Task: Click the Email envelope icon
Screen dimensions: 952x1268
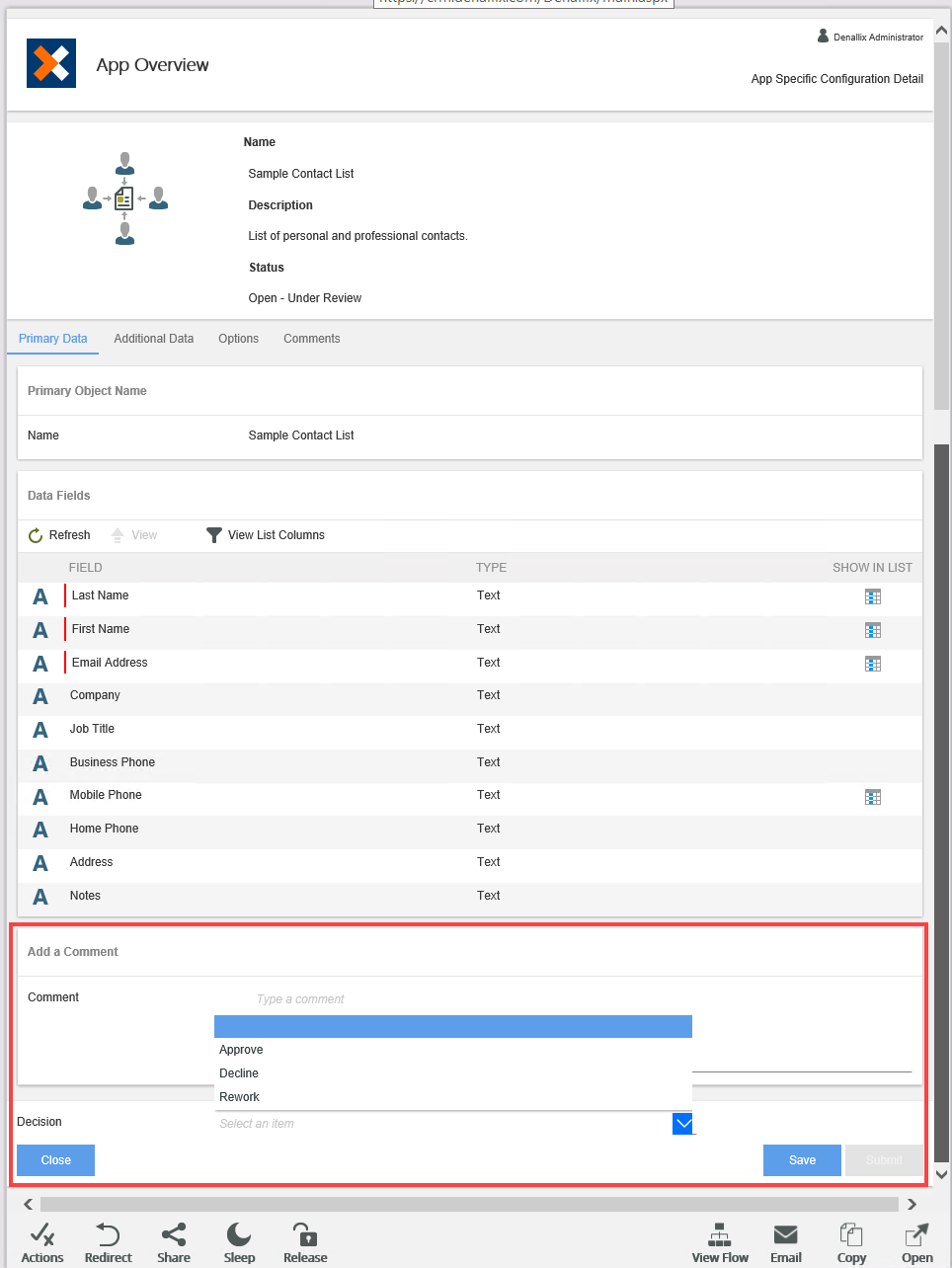Action: click(x=786, y=1235)
